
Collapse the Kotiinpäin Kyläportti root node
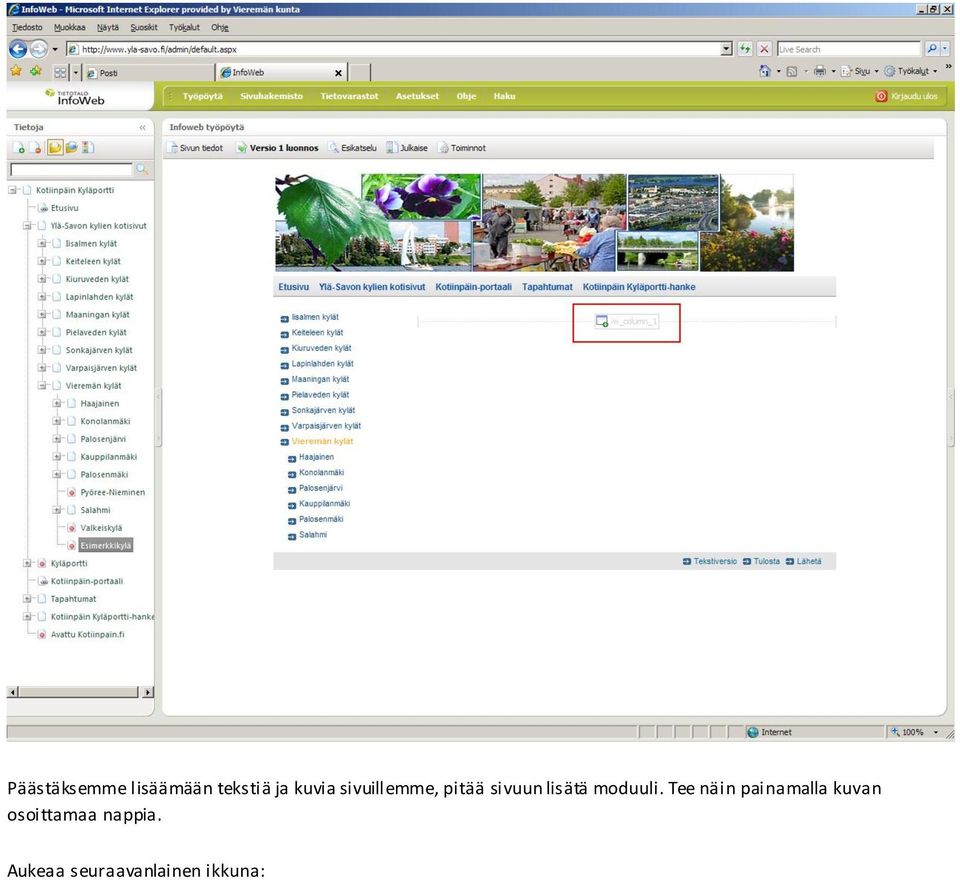[12, 190]
